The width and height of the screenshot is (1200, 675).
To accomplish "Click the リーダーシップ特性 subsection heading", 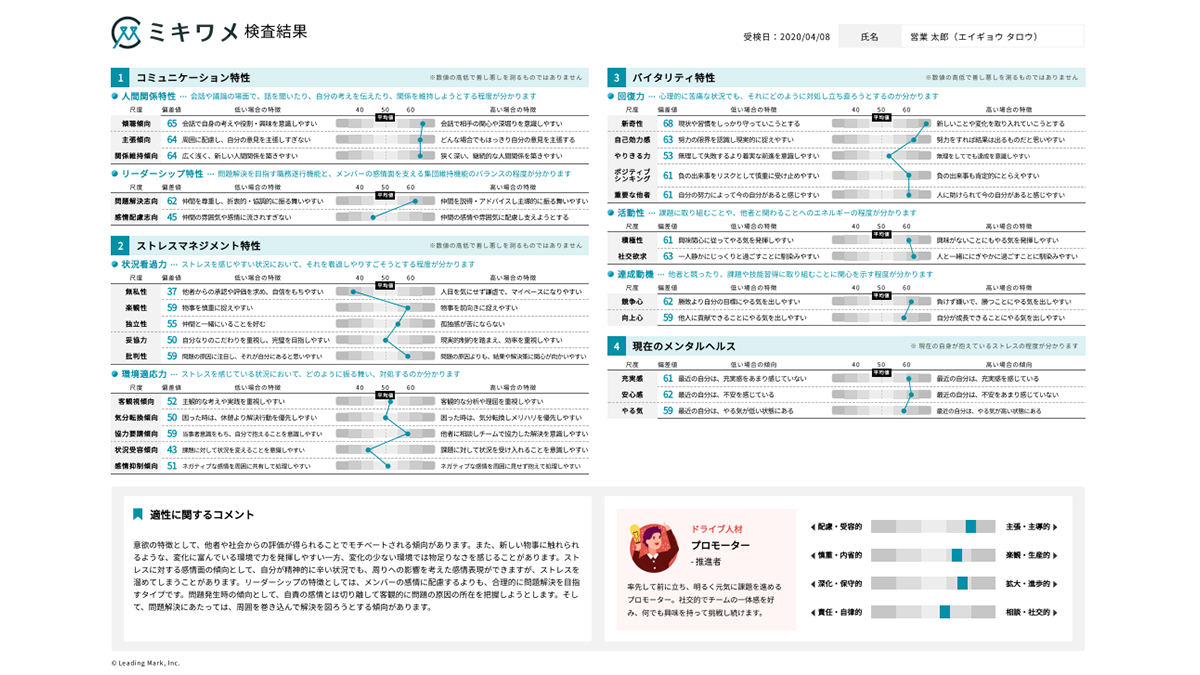I will 162,174.
